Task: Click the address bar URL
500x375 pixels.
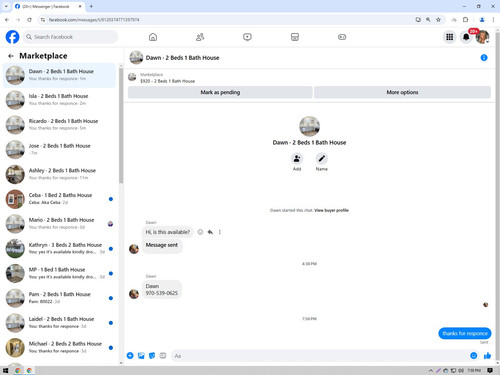Action: click(x=94, y=20)
